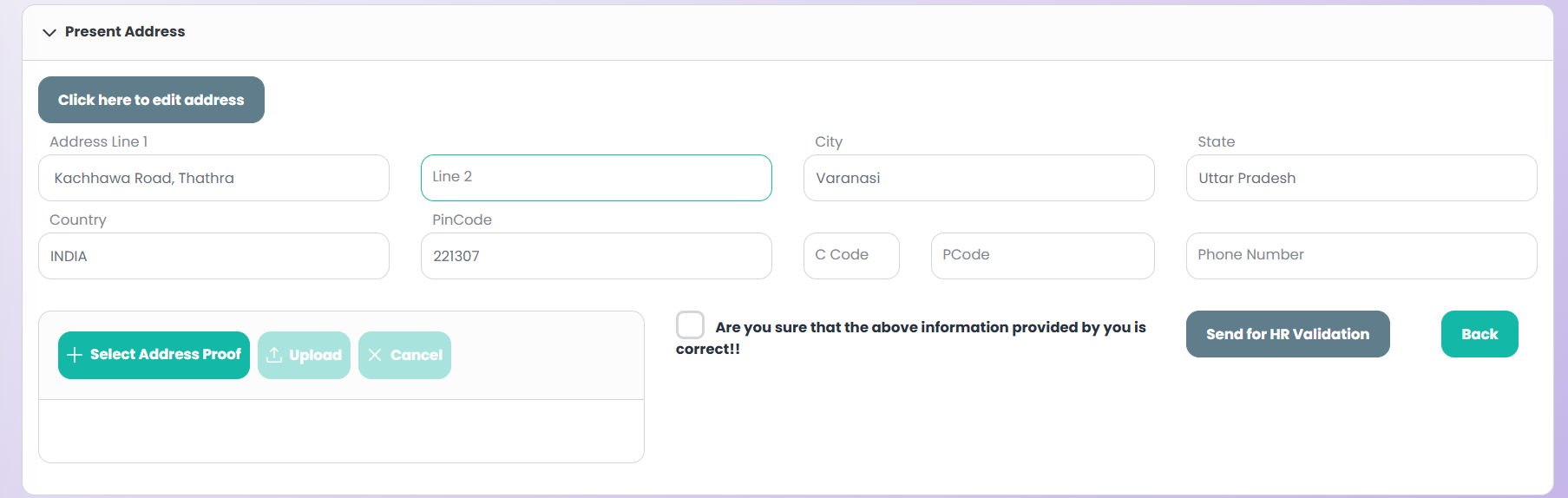Viewport: 1568px width, 498px height.
Task: Click the upload arrow icon
Action: coord(274,355)
